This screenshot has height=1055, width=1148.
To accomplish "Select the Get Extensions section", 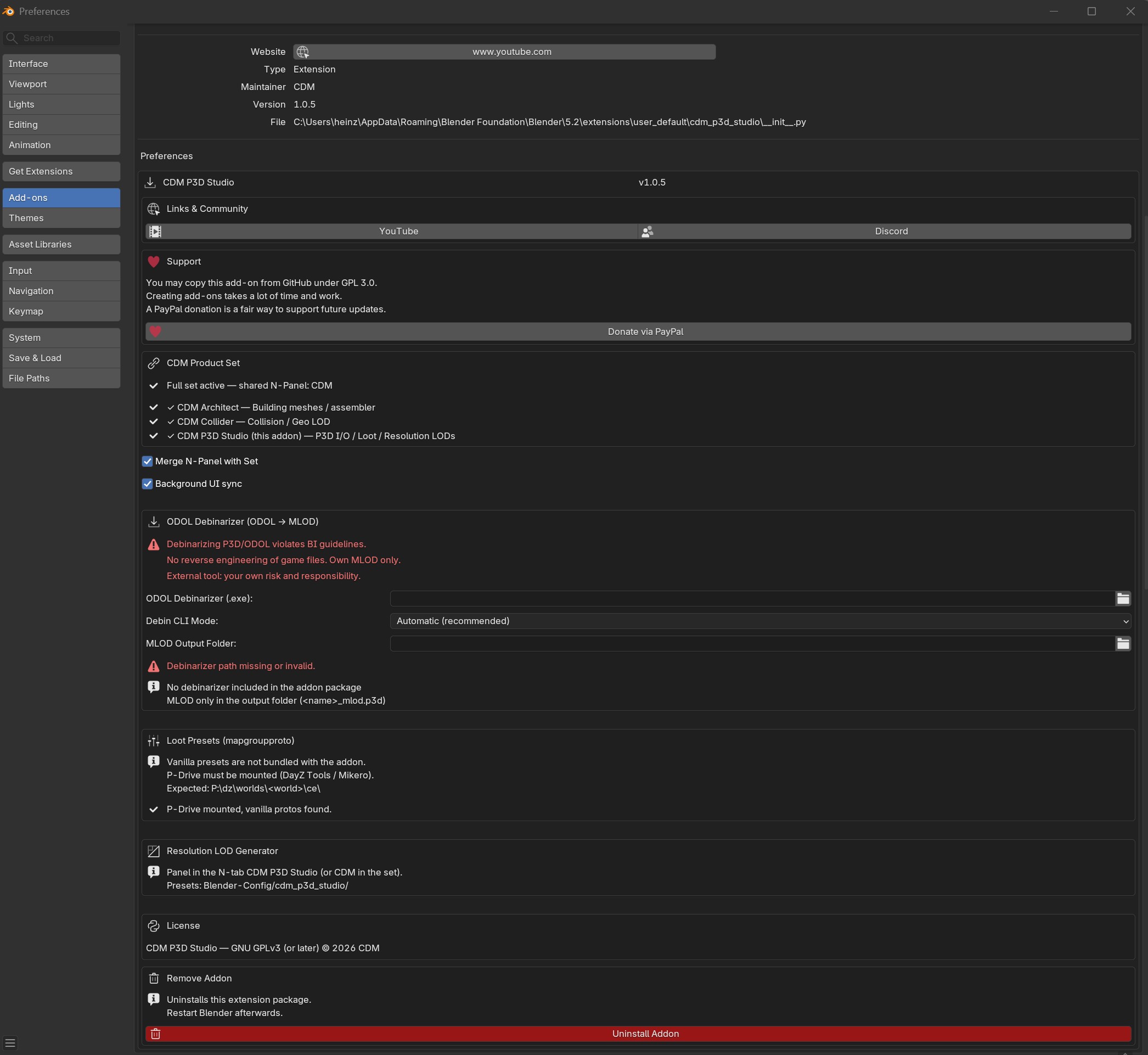I will (61, 171).
